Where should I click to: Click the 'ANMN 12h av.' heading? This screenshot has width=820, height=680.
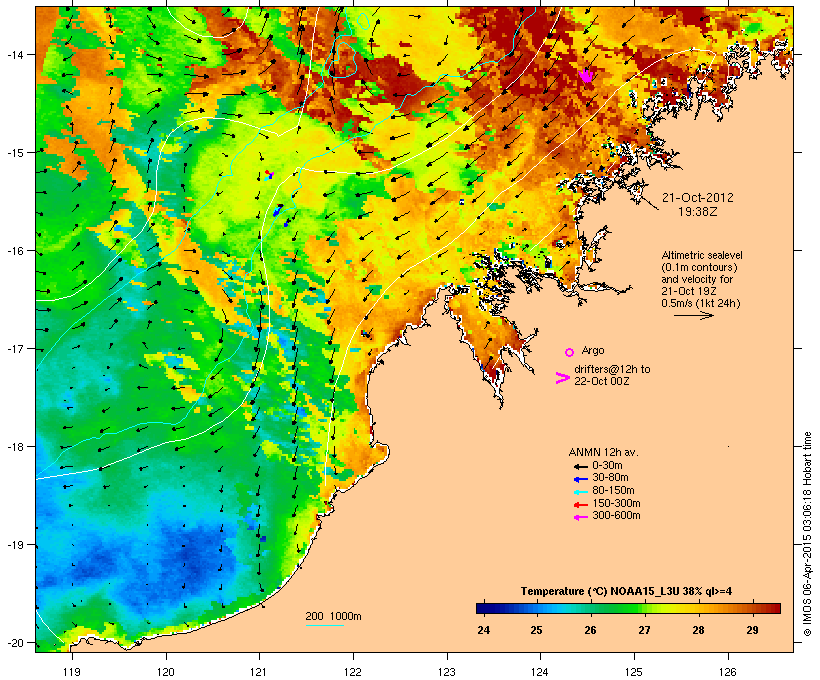[x=603, y=452]
